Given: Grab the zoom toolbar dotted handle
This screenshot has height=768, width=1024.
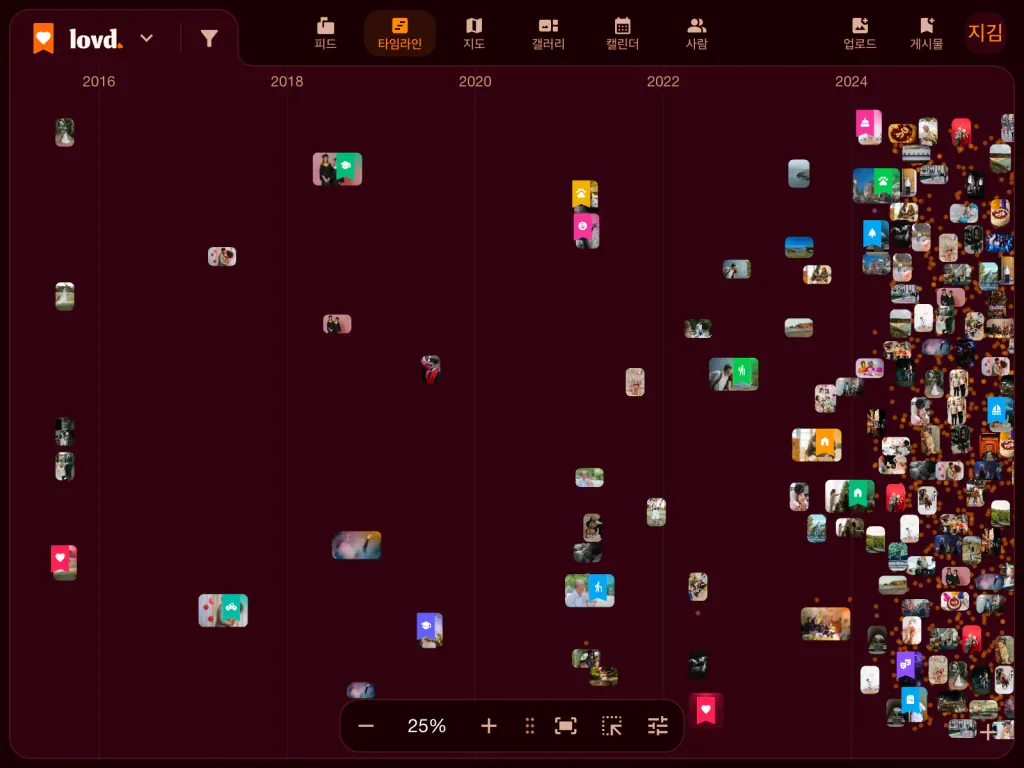Looking at the screenshot, I should [x=530, y=726].
